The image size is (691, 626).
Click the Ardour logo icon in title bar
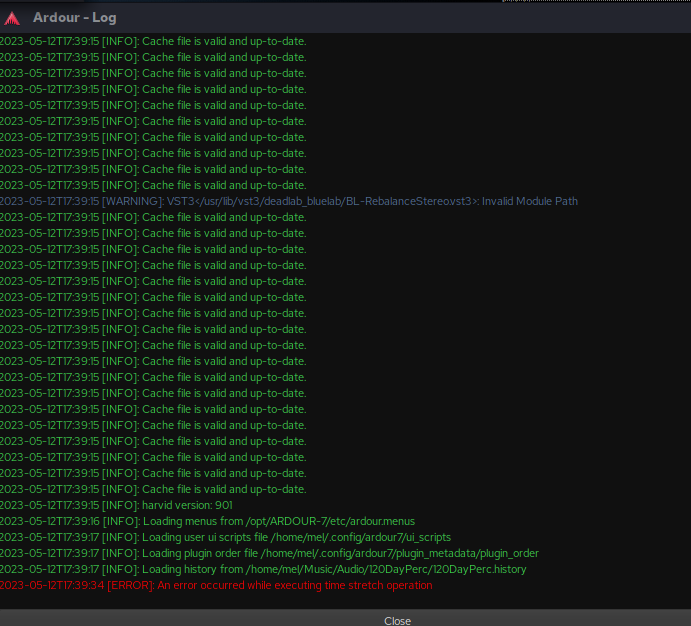(x=12, y=17)
